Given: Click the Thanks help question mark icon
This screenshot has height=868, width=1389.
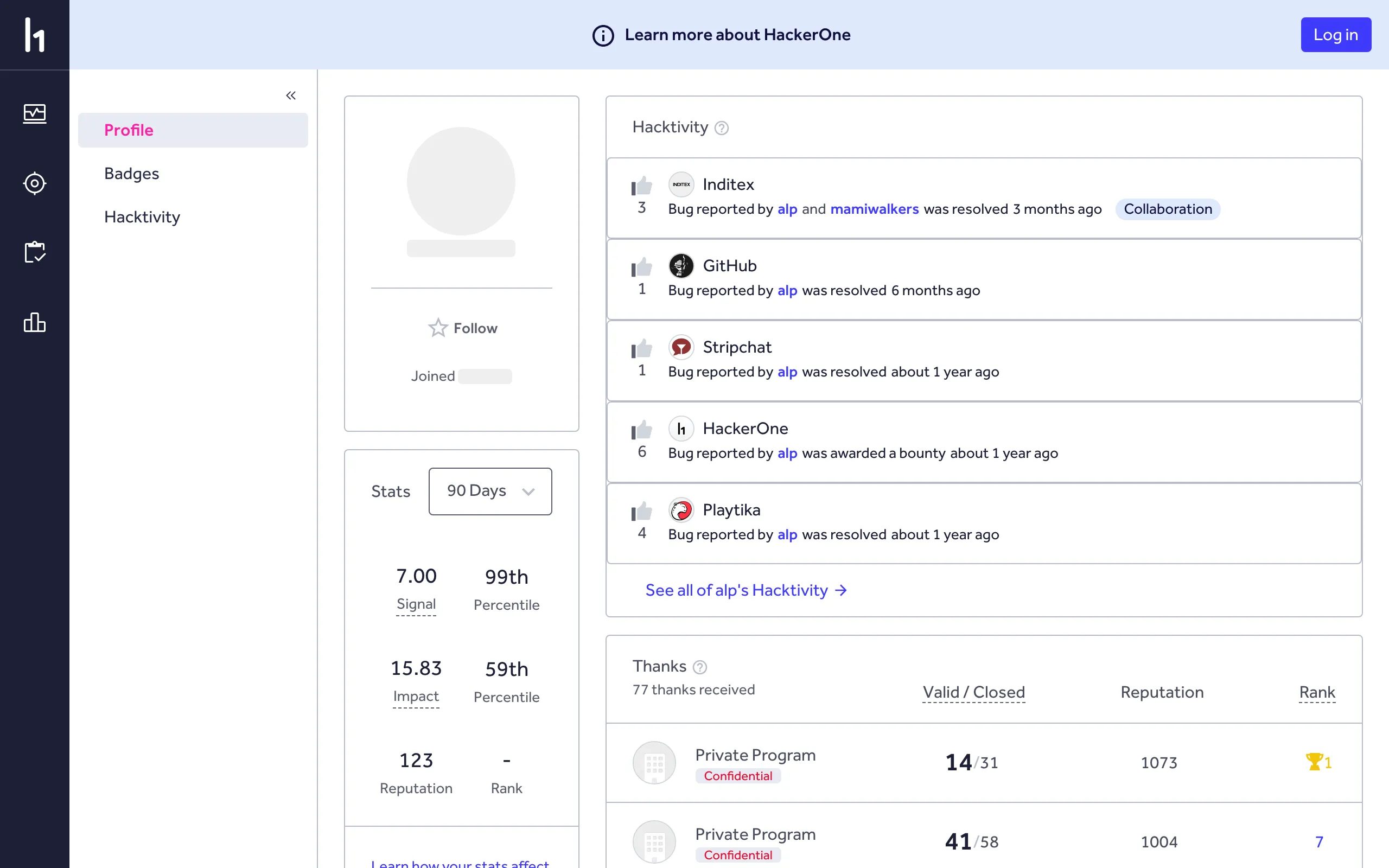Looking at the screenshot, I should (x=700, y=667).
